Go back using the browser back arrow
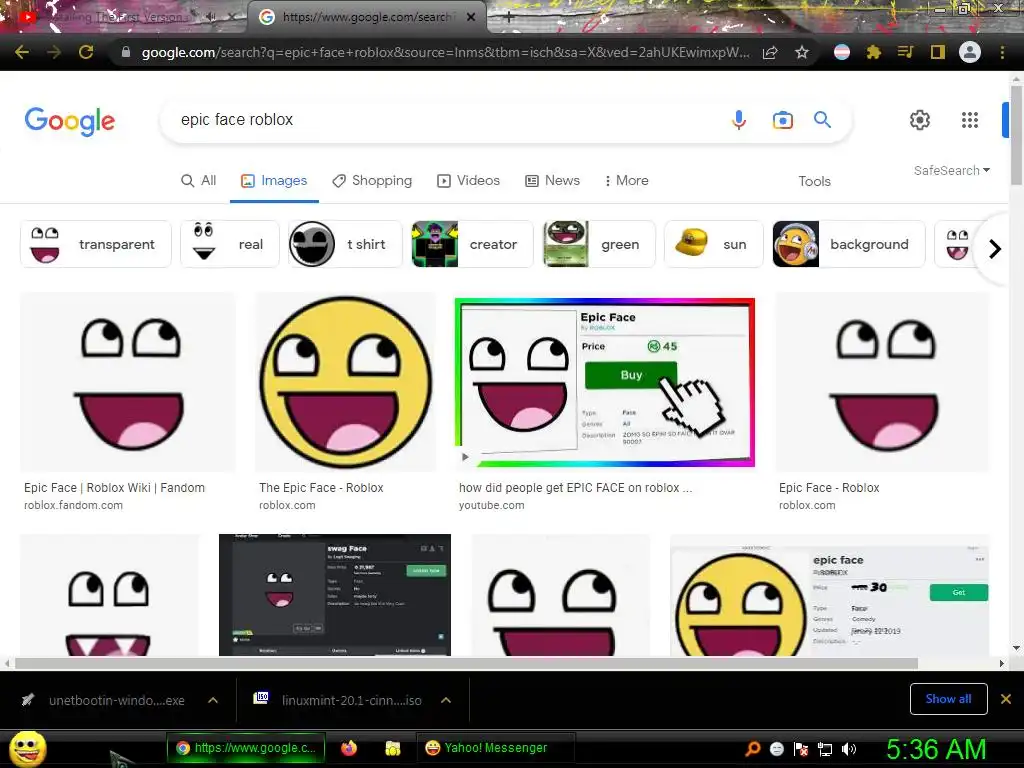The height and width of the screenshot is (768, 1024). point(22,52)
